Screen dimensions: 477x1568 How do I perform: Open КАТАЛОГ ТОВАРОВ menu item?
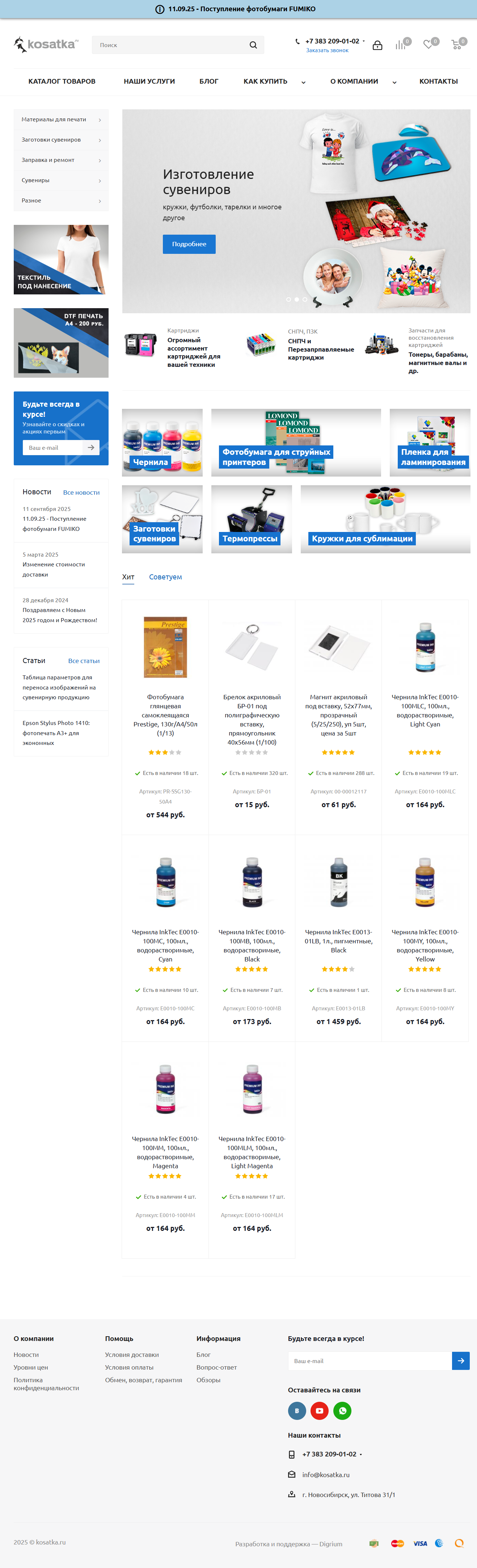click(x=62, y=81)
